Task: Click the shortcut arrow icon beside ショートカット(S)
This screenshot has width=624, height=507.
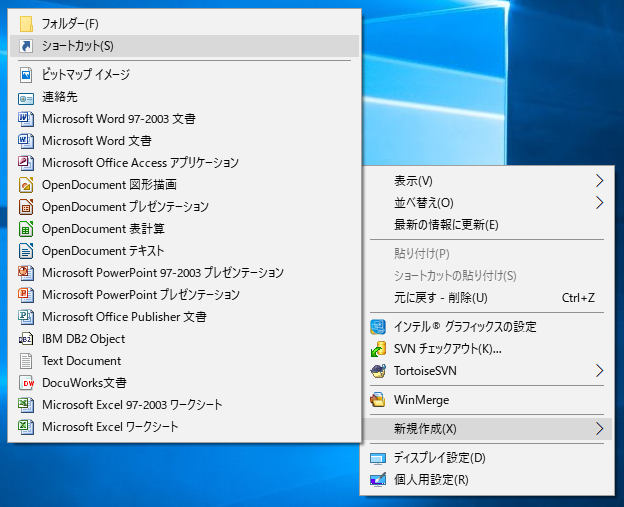Action: pos(26,46)
